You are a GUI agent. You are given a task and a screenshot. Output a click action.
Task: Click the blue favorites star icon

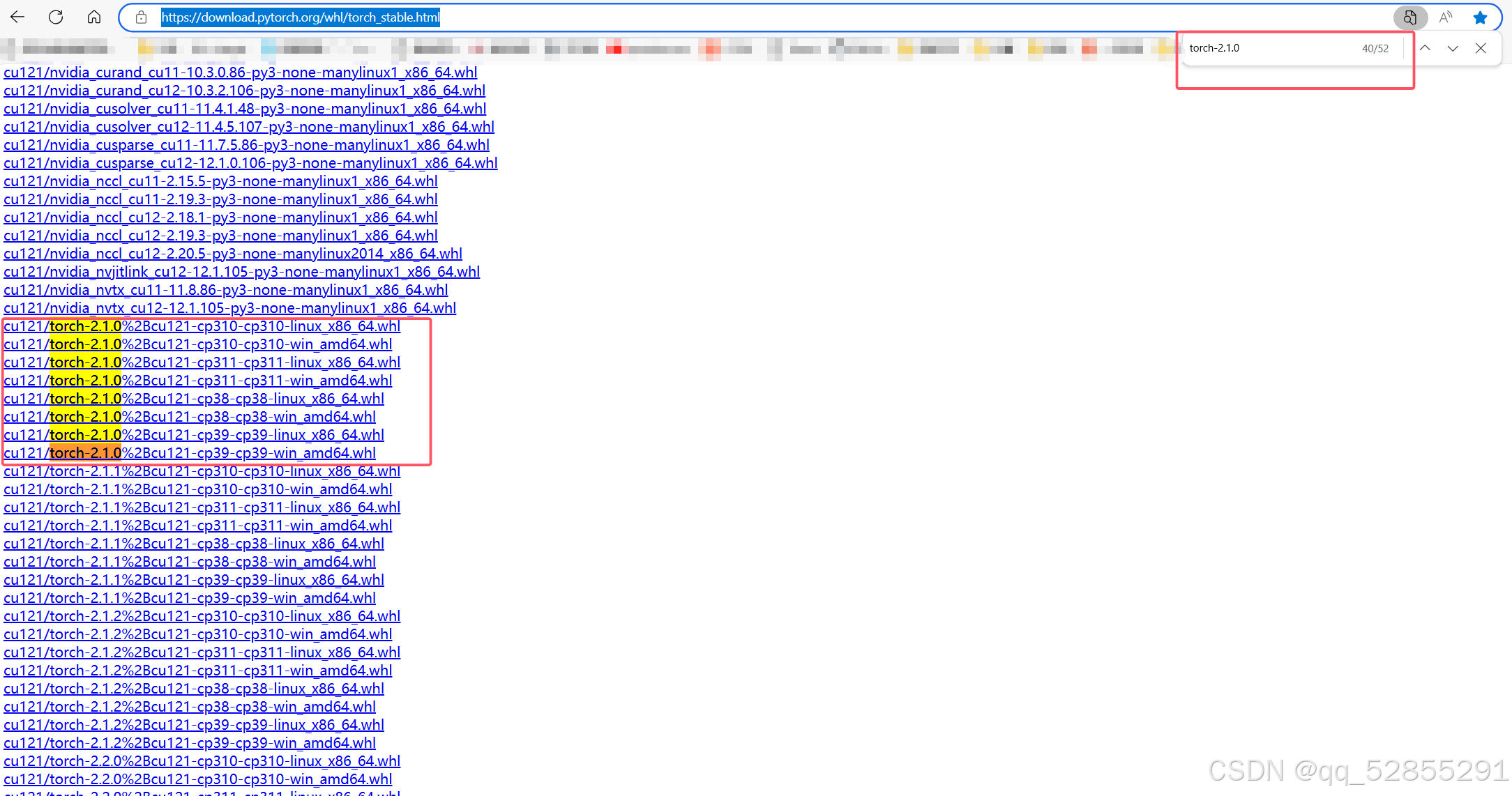coord(1480,17)
